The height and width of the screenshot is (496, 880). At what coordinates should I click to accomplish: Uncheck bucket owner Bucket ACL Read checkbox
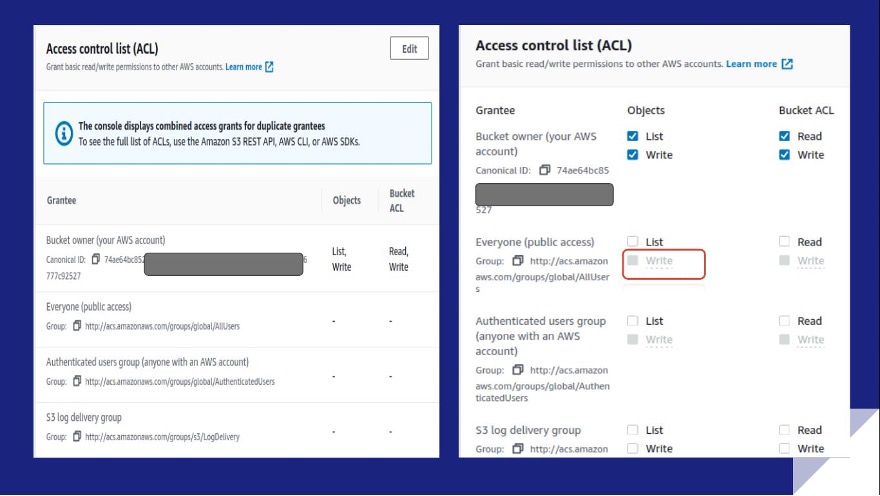785,136
